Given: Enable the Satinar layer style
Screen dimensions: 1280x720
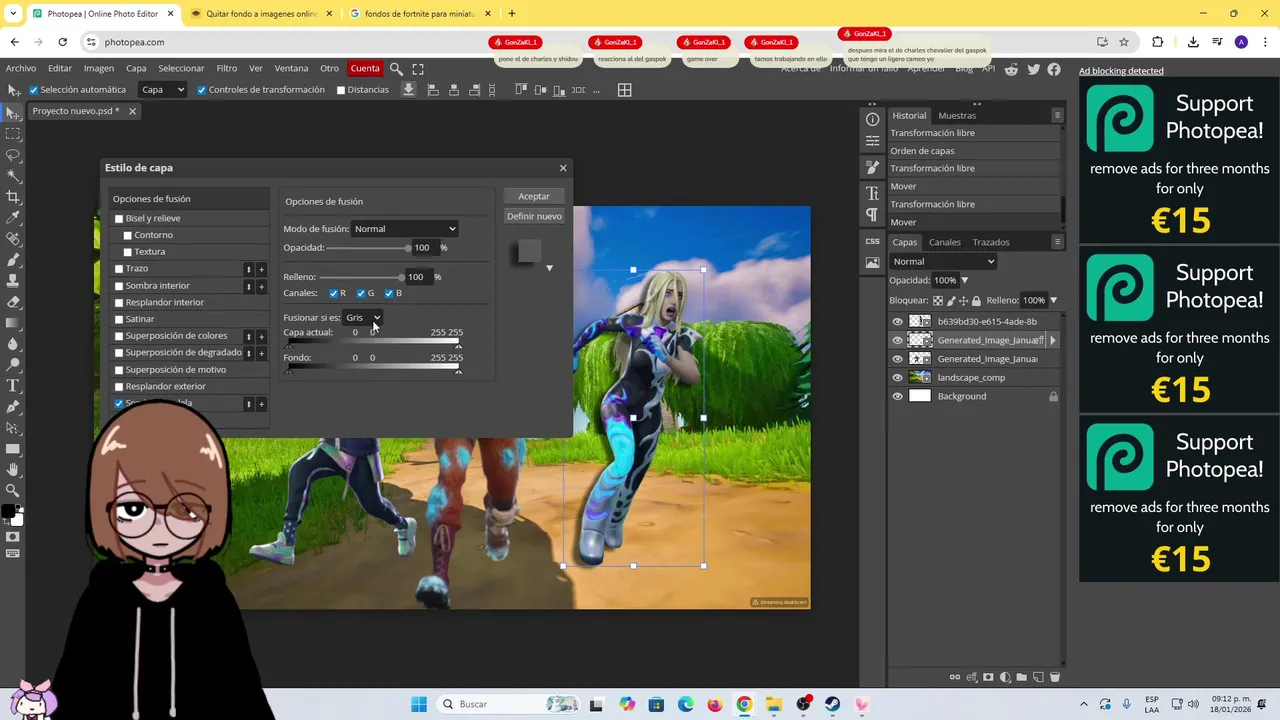Looking at the screenshot, I should pos(119,319).
